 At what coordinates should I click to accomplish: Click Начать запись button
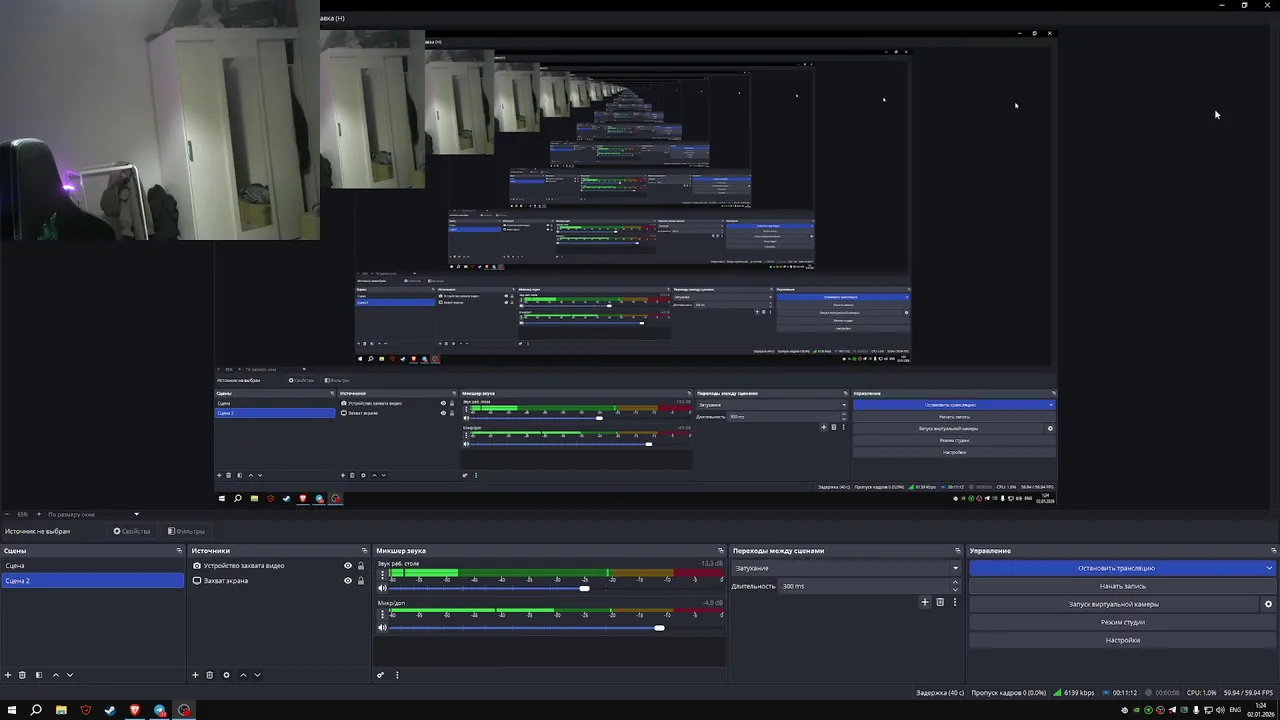pyautogui.click(x=1123, y=586)
